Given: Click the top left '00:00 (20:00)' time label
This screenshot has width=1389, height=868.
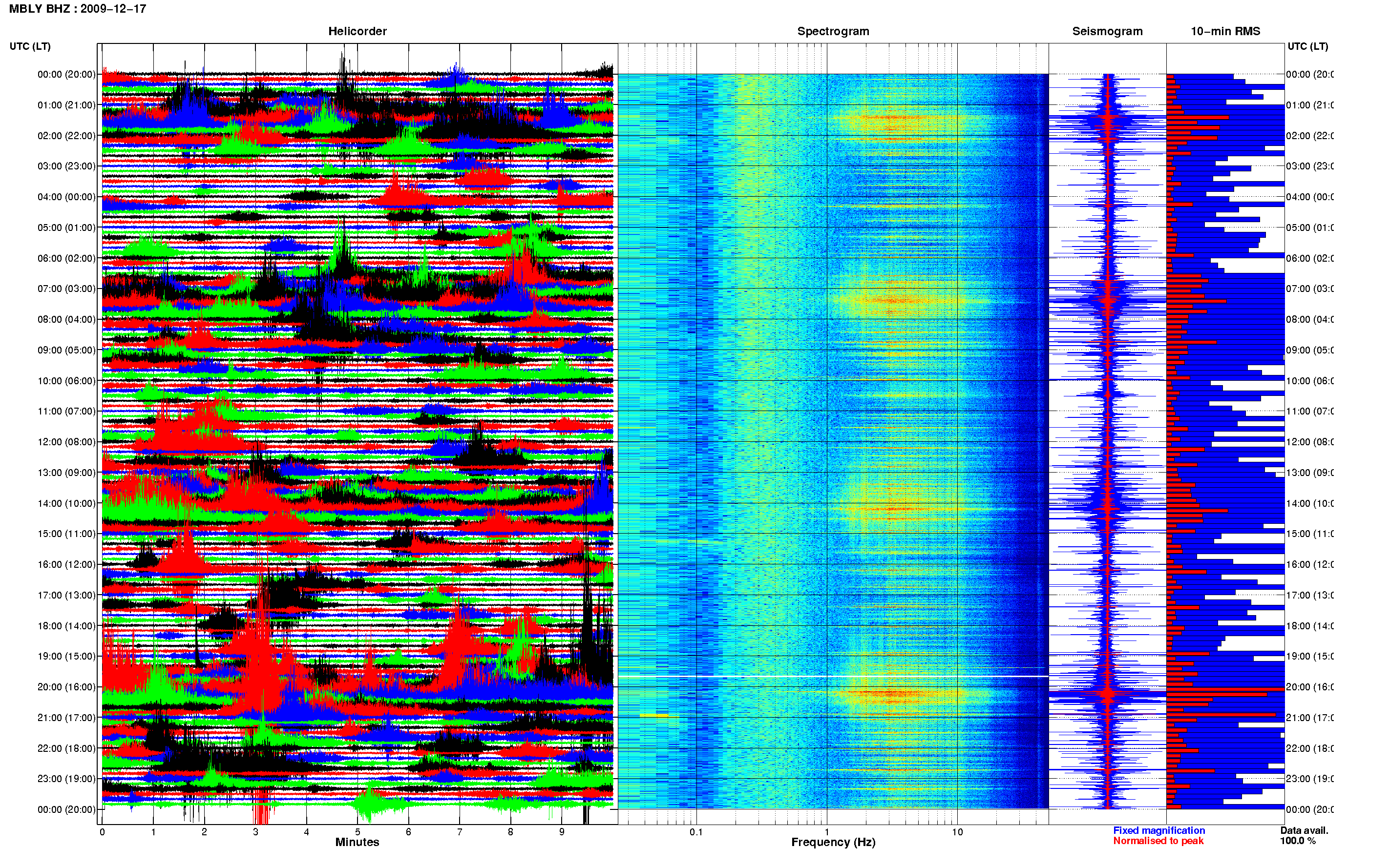Looking at the screenshot, I should click(66, 74).
